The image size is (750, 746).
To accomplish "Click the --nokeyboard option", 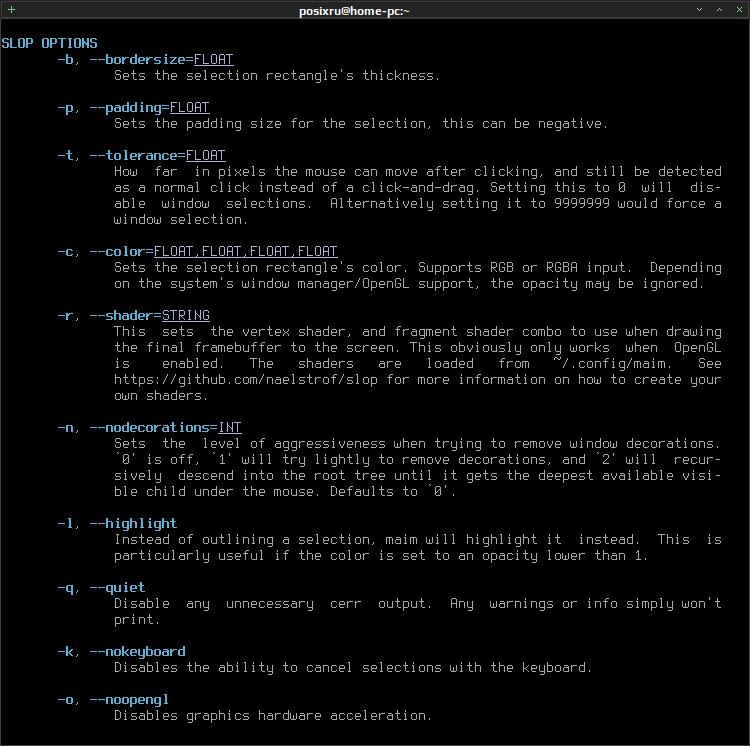I will tap(138, 652).
